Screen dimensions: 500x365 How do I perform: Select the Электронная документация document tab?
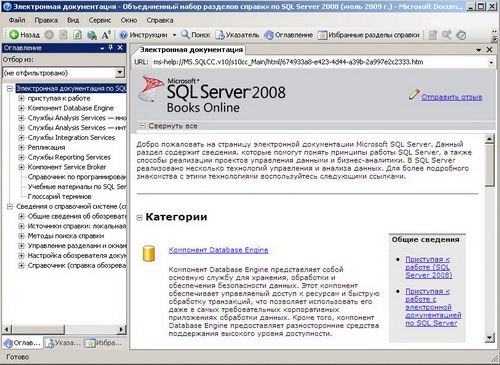click(x=190, y=50)
